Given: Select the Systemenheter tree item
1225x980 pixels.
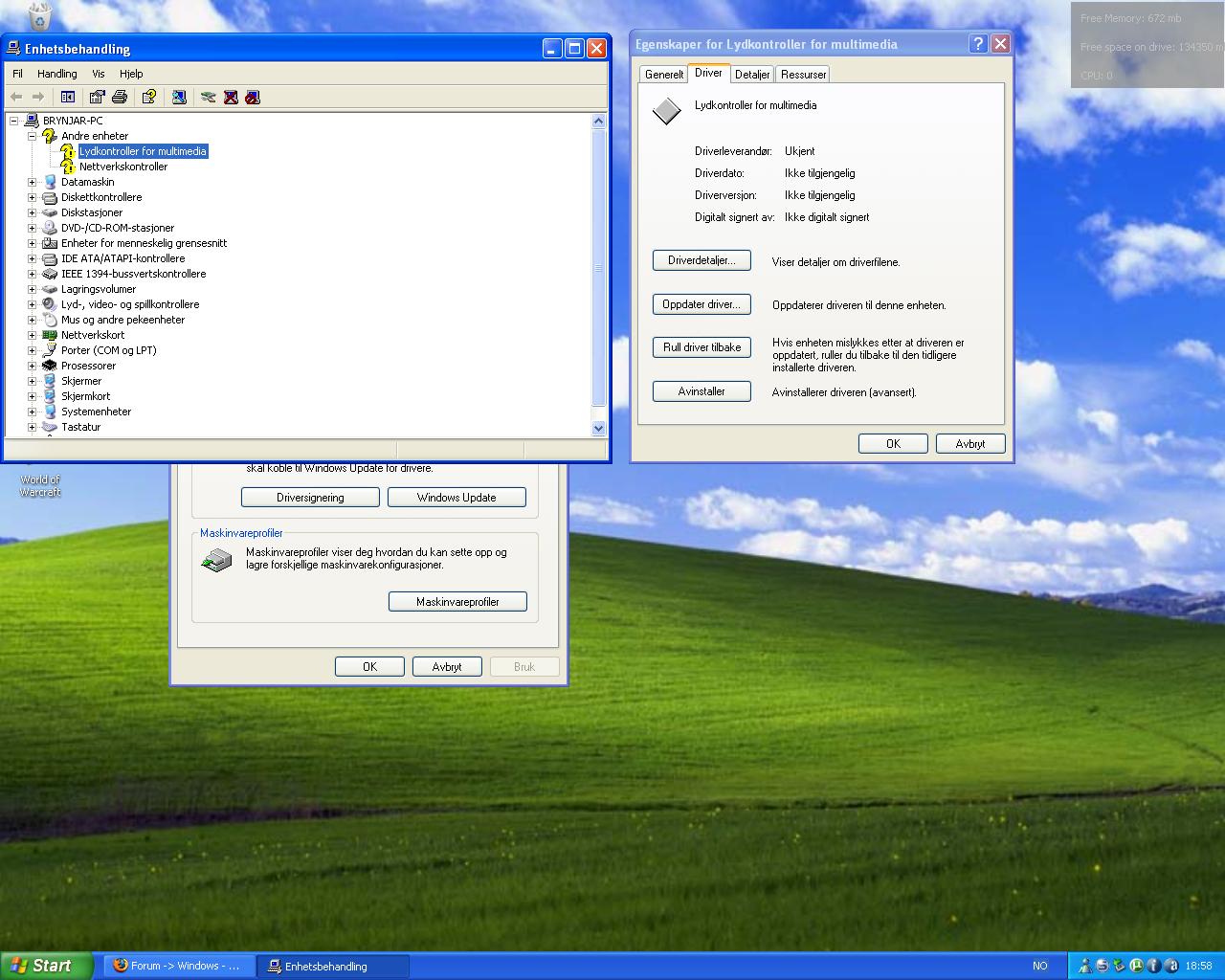Looking at the screenshot, I should pyautogui.click(x=96, y=412).
